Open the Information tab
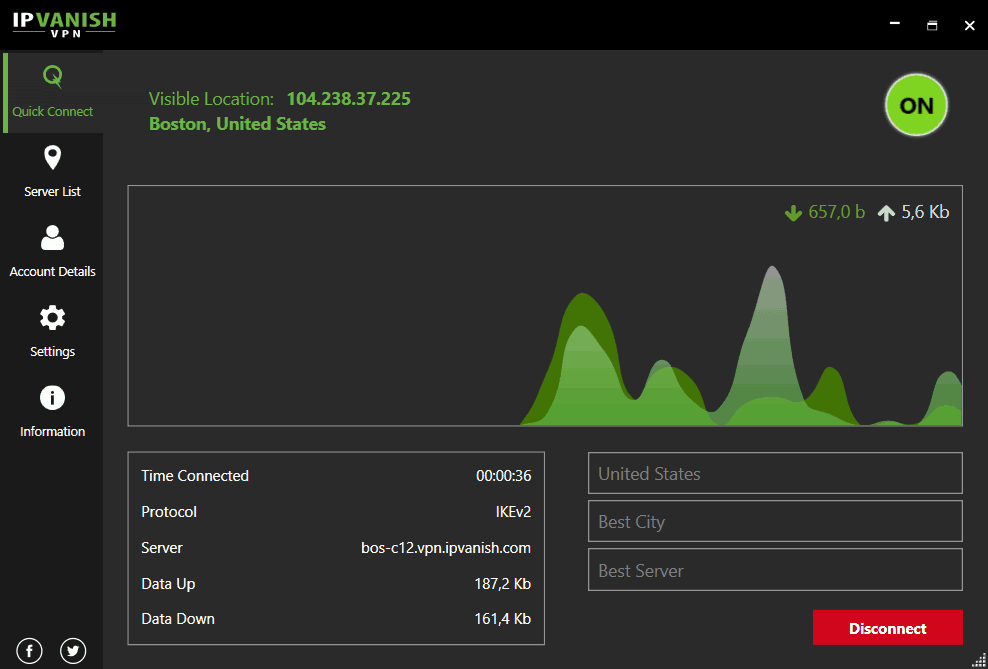 (x=52, y=413)
